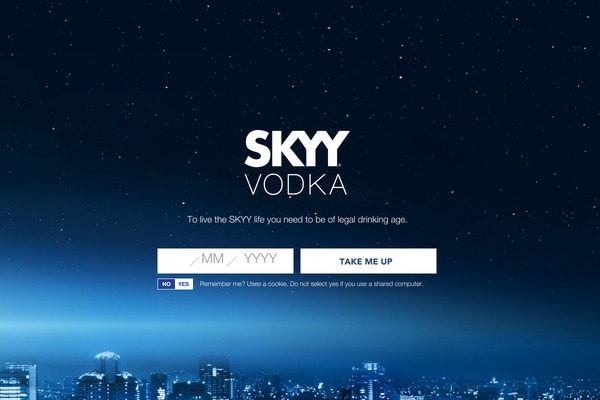Click the VODKA text under the logo
The image size is (600, 400).
[296, 185]
